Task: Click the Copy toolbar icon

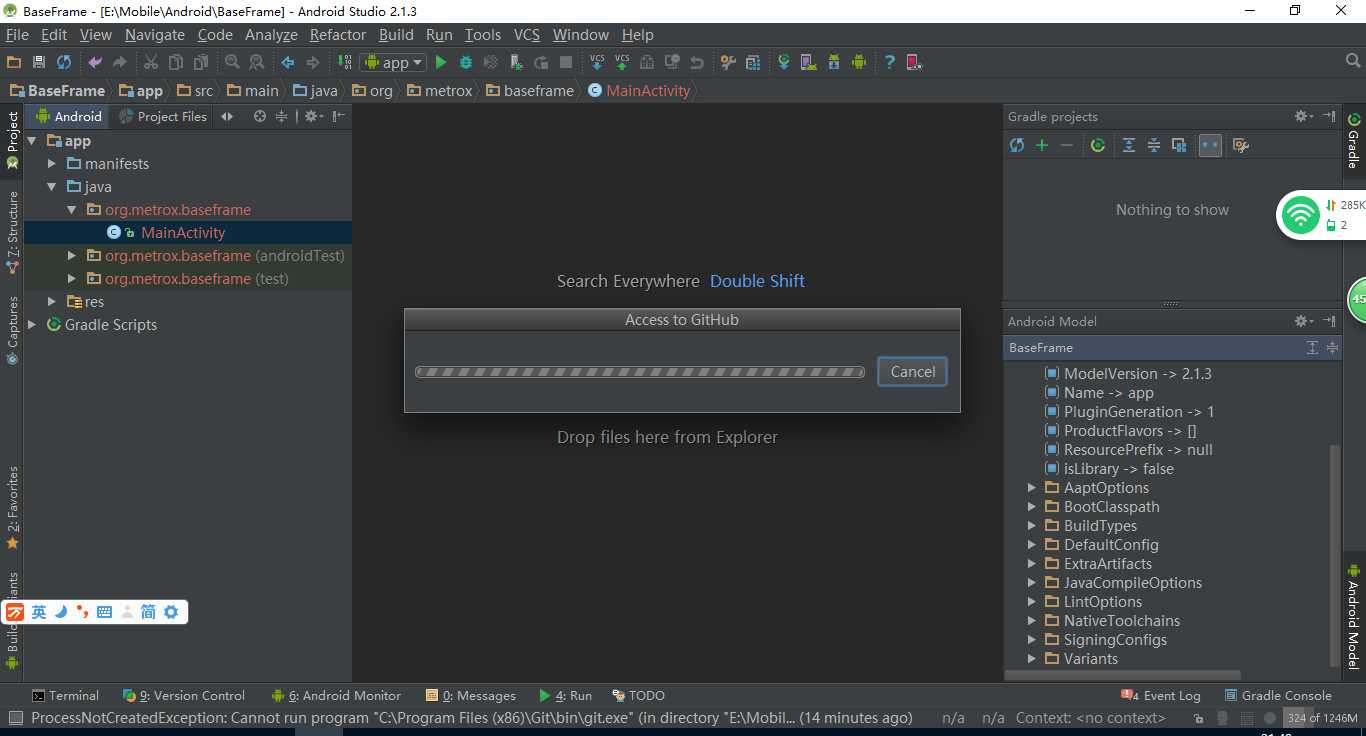Action: click(x=175, y=62)
